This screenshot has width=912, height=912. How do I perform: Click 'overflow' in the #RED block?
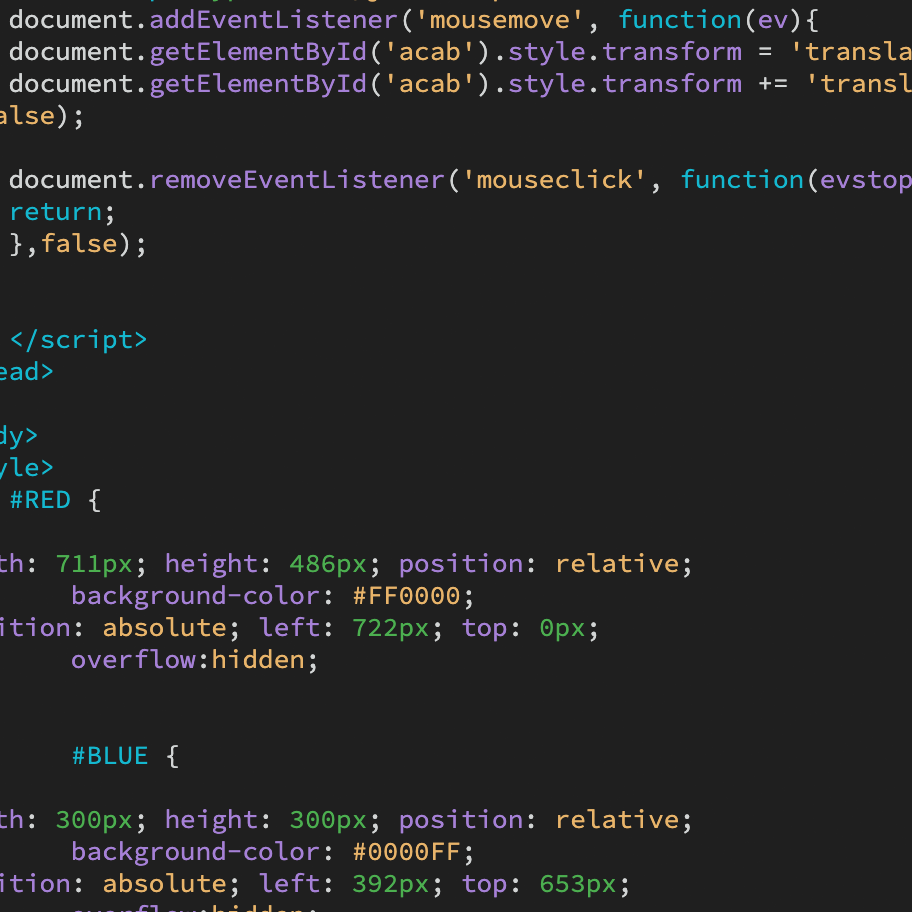coord(133,660)
